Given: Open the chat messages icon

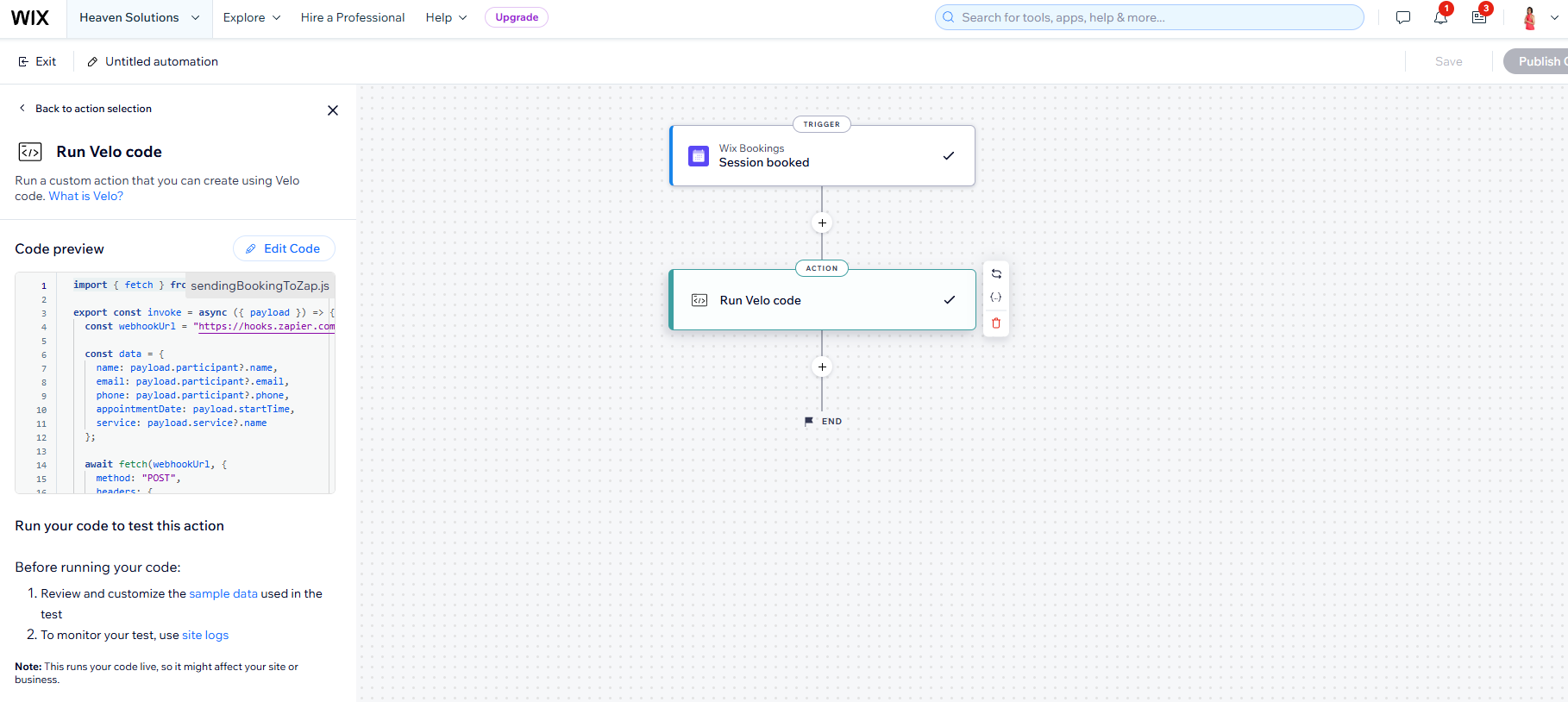Looking at the screenshot, I should 1403,17.
